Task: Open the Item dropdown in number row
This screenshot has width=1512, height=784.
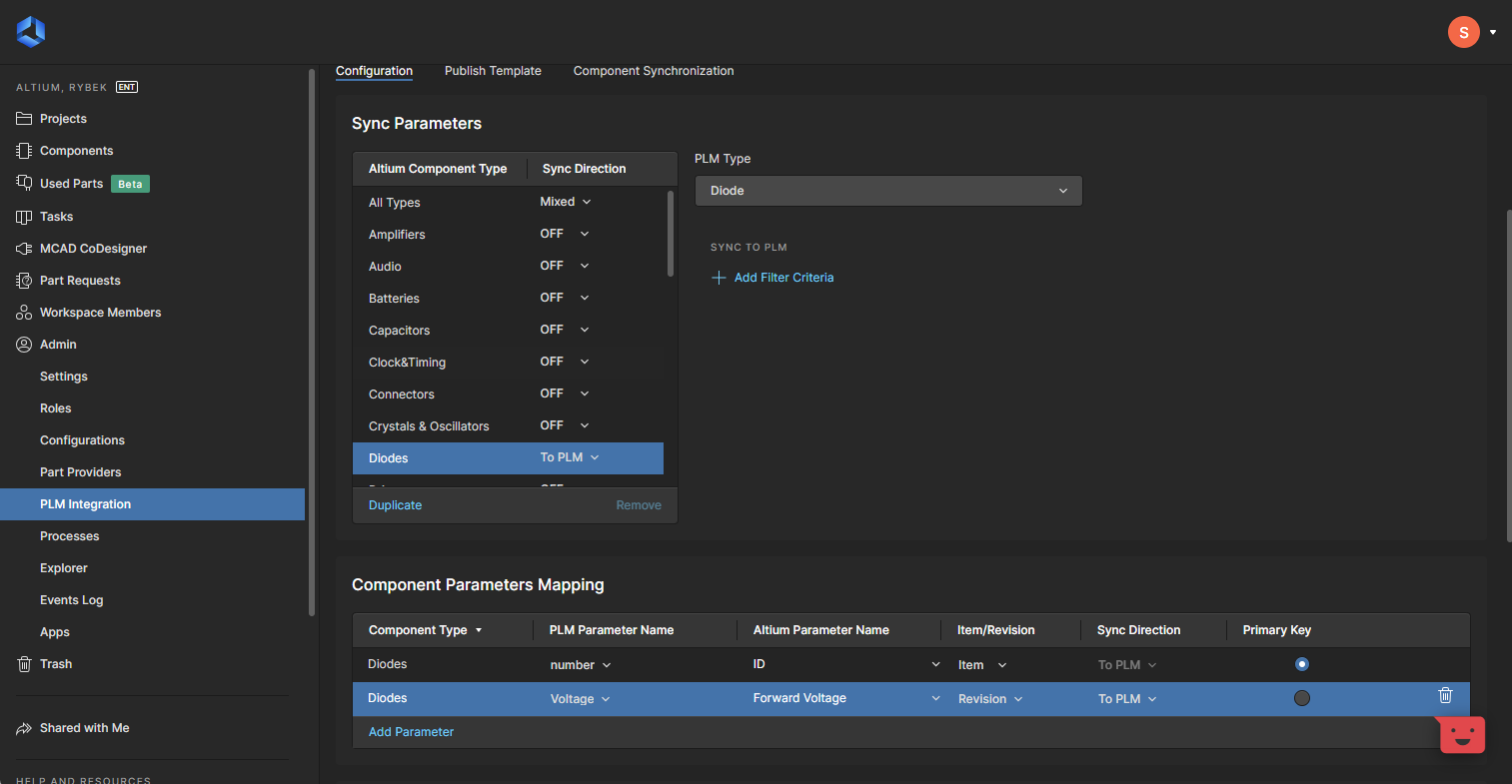Action: (x=982, y=665)
